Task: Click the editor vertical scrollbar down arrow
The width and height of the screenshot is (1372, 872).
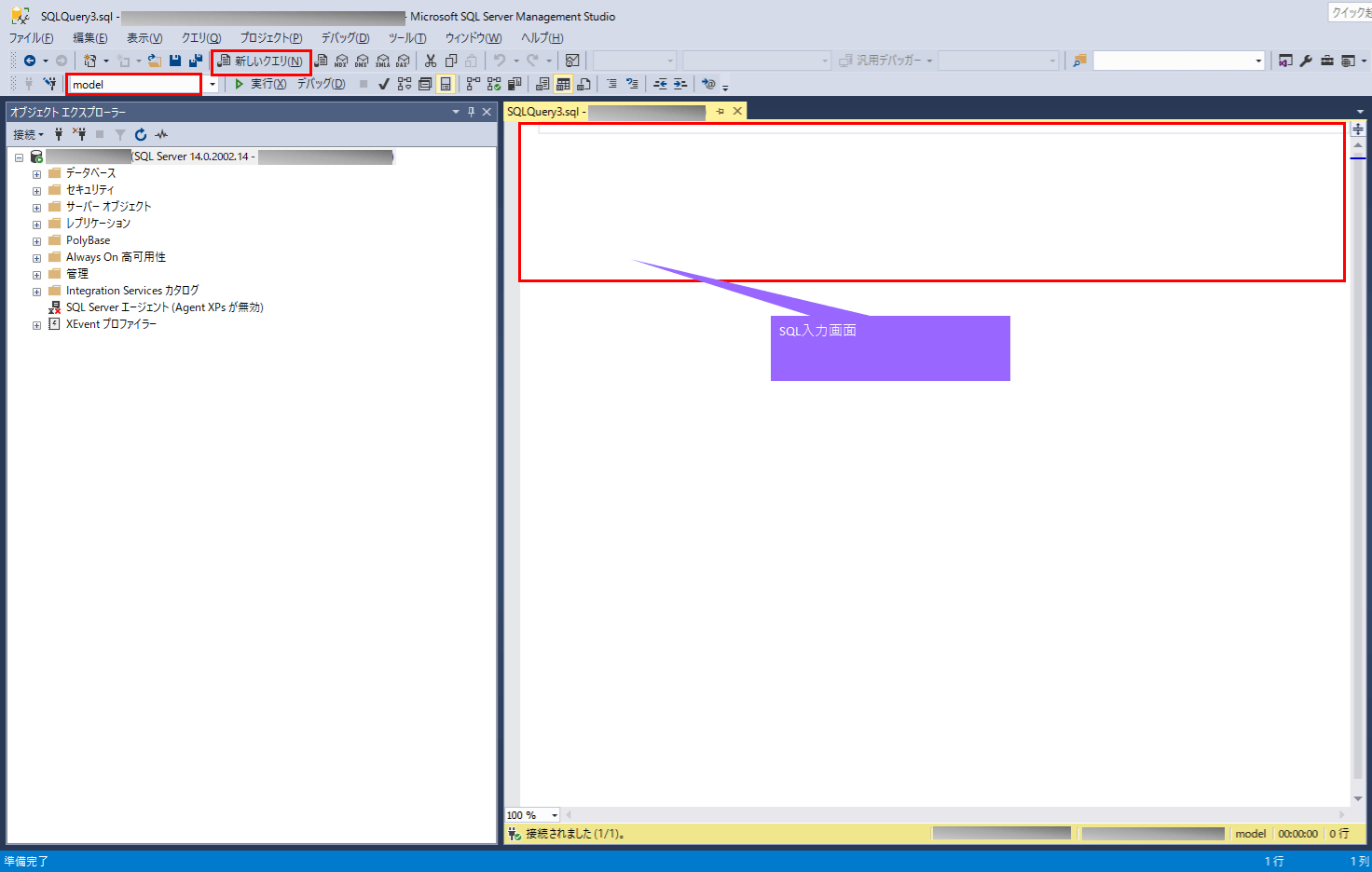Action: [x=1358, y=798]
